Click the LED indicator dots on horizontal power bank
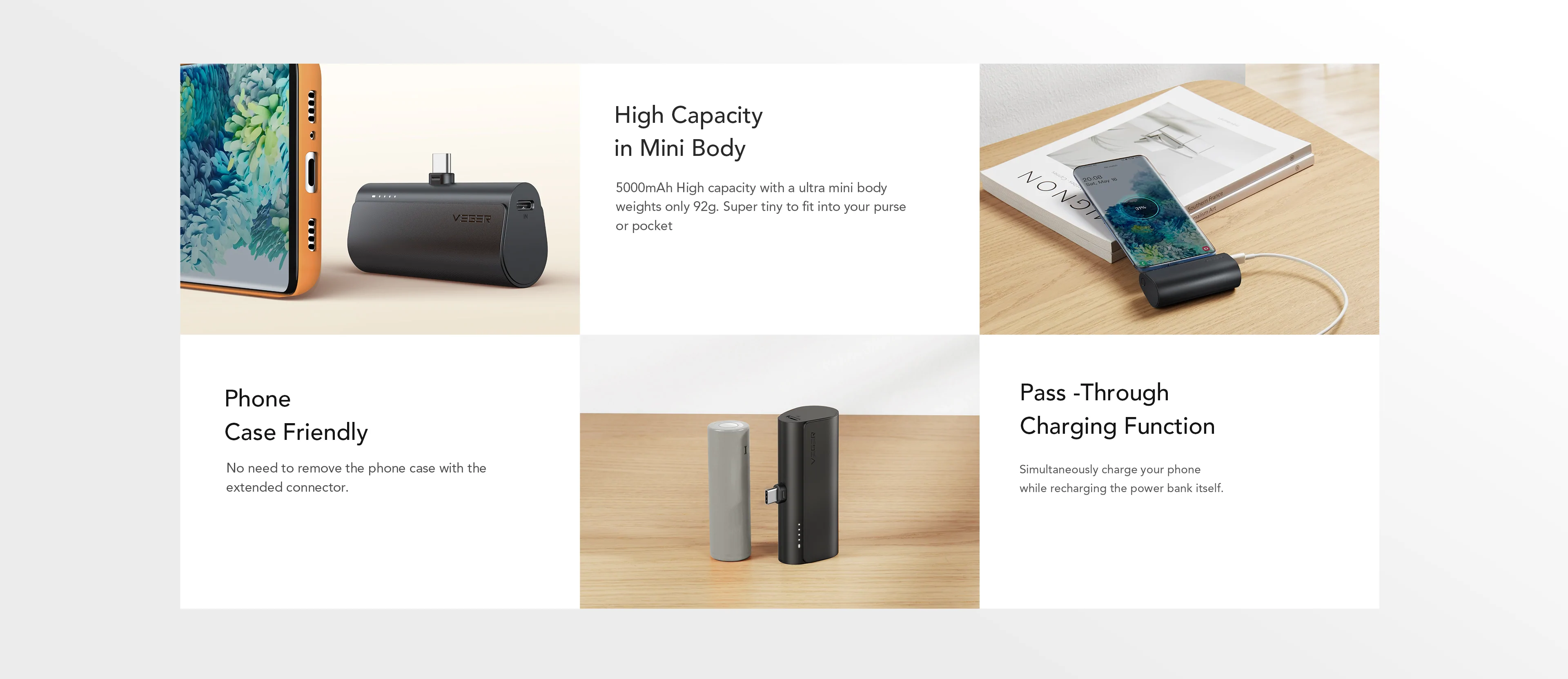This screenshot has width=1568, height=679. click(x=384, y=197)
